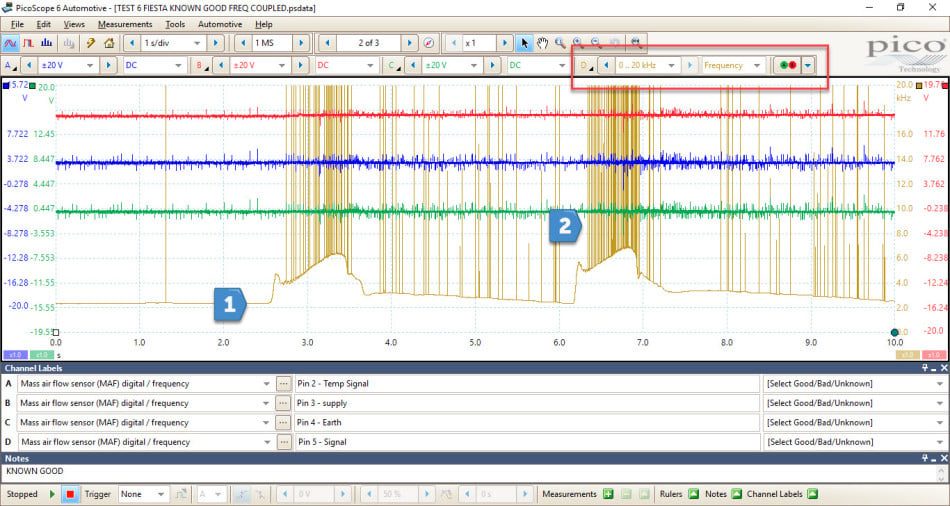Click the ellipsis button beside Channel A label
The height and width of the screenshot is (506, 950).
(283, 384)
